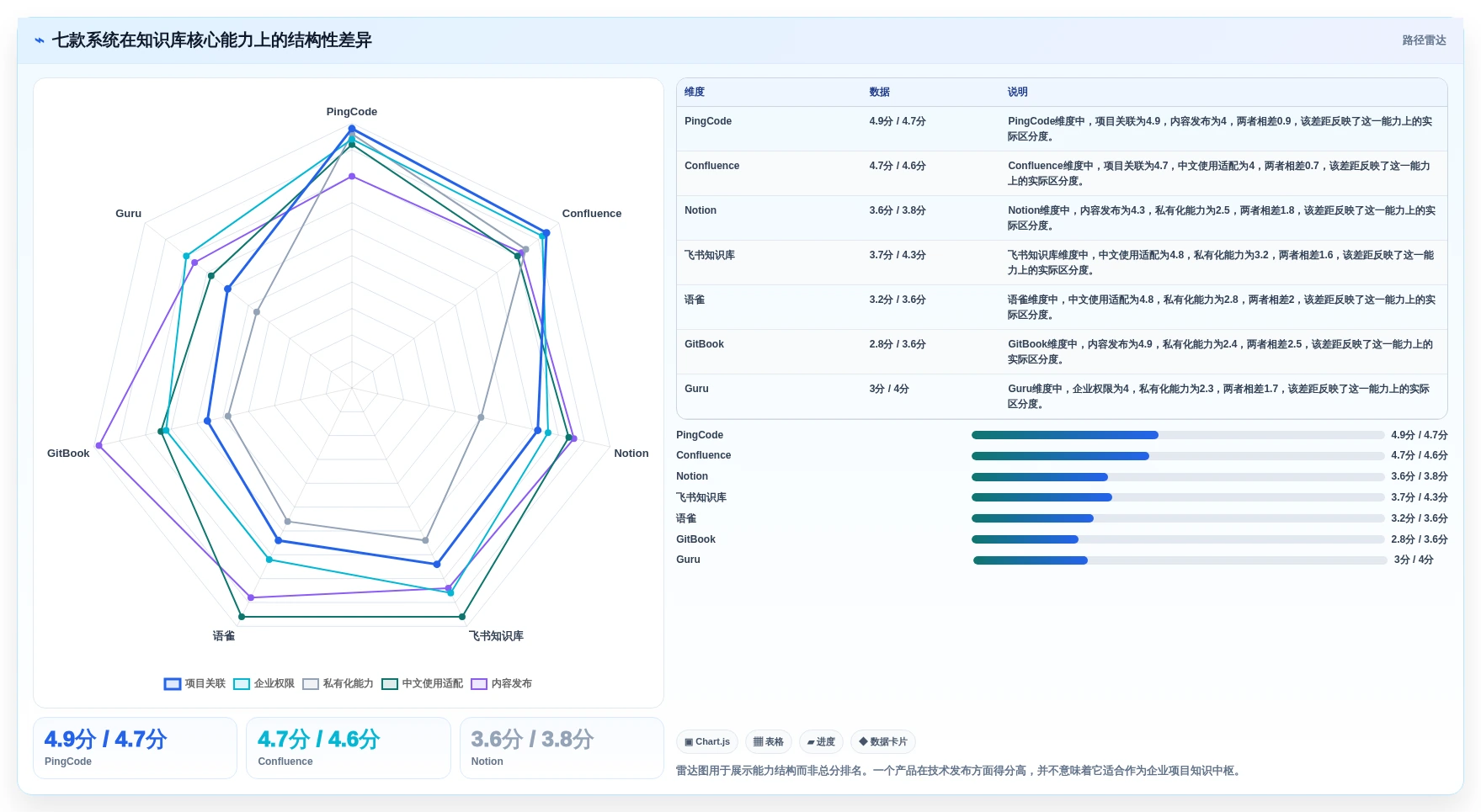This screenshot has height=812, width=1481.
Task: Click the 路径雷达 label in header
Action: (1424, 40)
